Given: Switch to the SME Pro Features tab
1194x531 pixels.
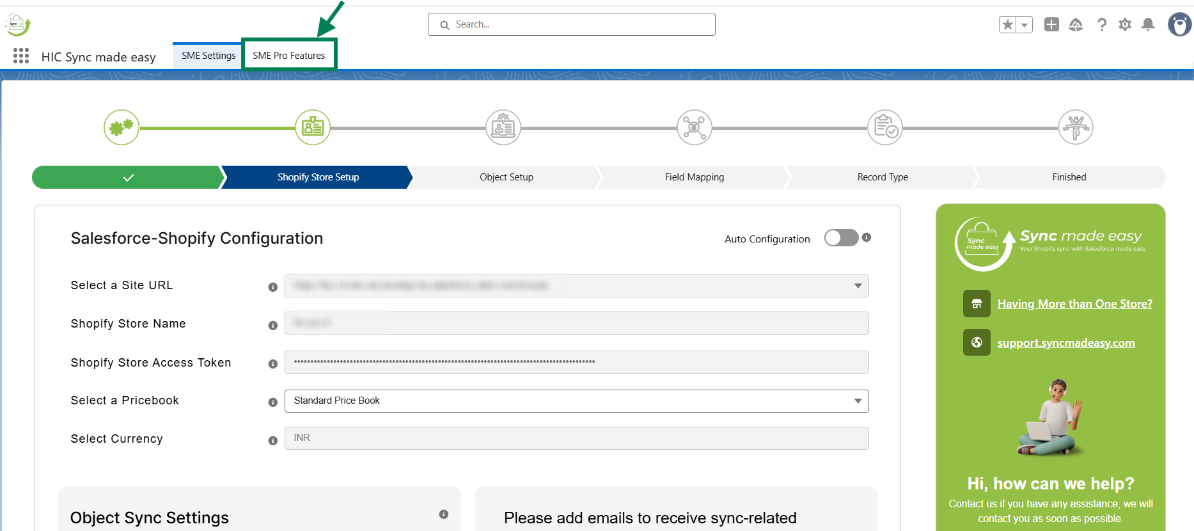Looking at the screenshot, I should [x=289, y=56].
